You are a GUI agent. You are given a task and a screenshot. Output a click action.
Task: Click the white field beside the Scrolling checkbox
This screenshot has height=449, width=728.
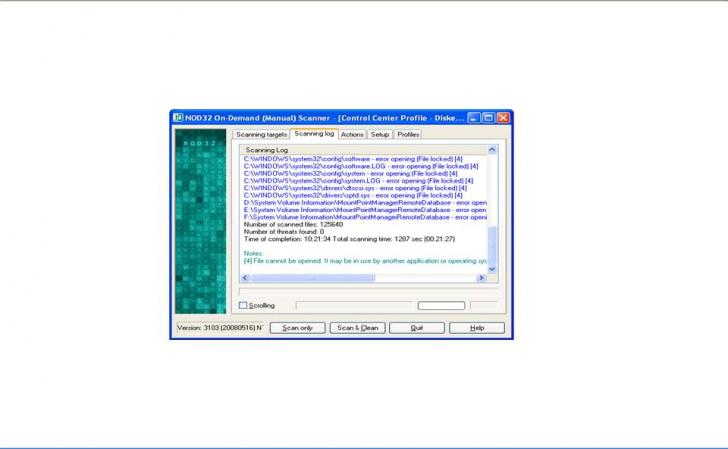tap(441, 306)
